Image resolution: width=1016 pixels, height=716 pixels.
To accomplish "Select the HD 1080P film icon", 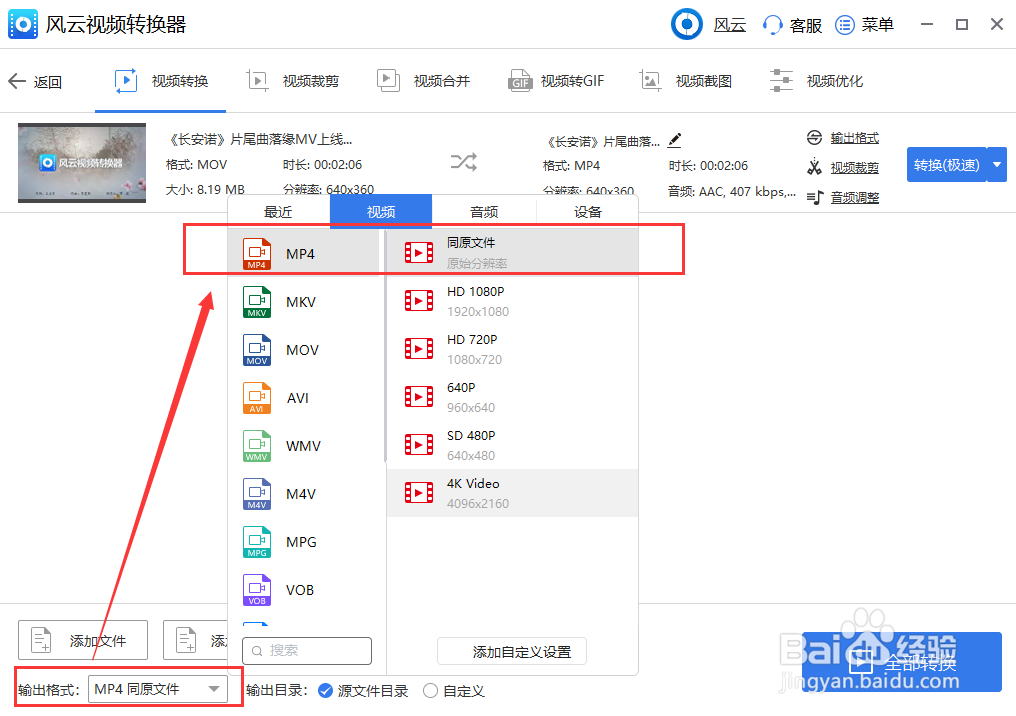I will tap(419, 301).
